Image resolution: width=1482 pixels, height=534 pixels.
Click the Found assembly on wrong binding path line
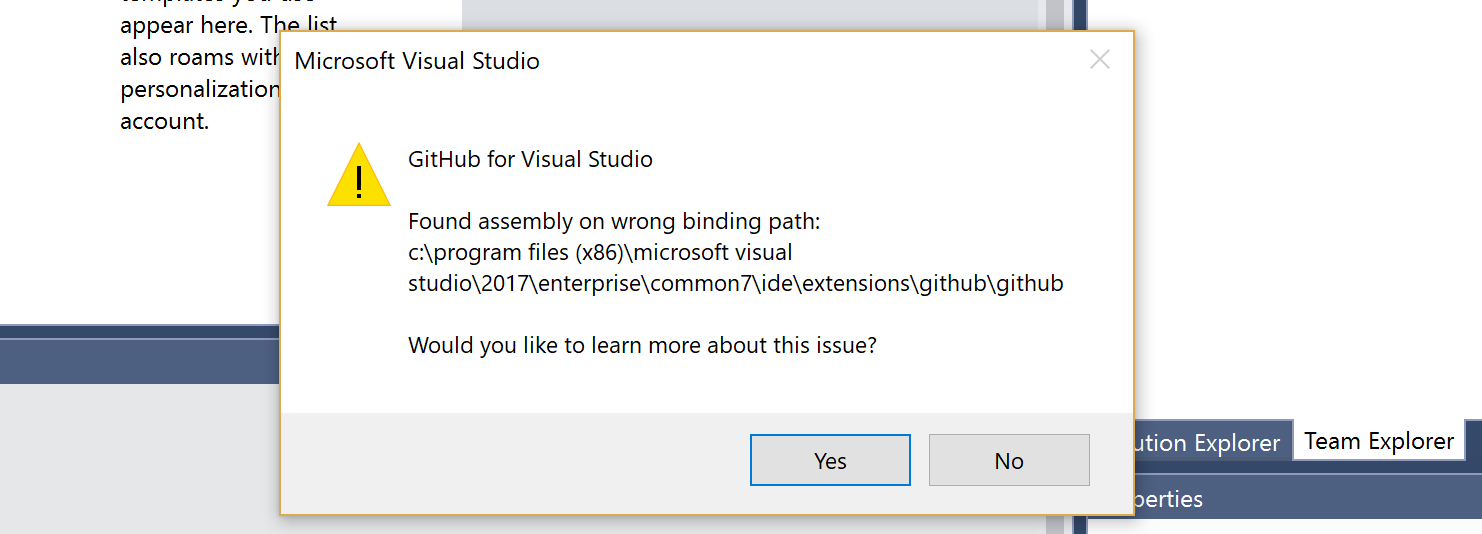point(614,221)
